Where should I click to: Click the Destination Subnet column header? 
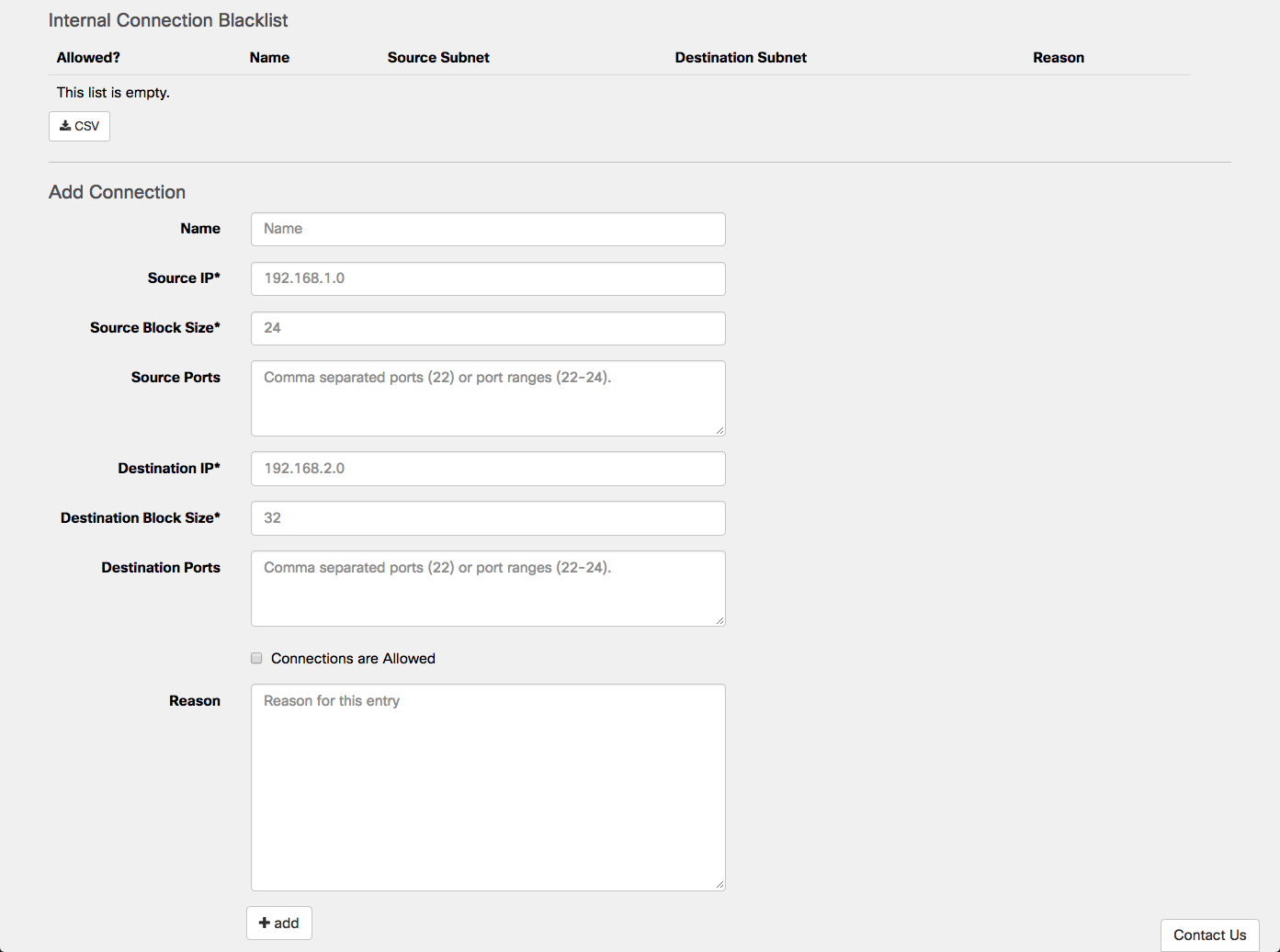[x=741, y=57]
